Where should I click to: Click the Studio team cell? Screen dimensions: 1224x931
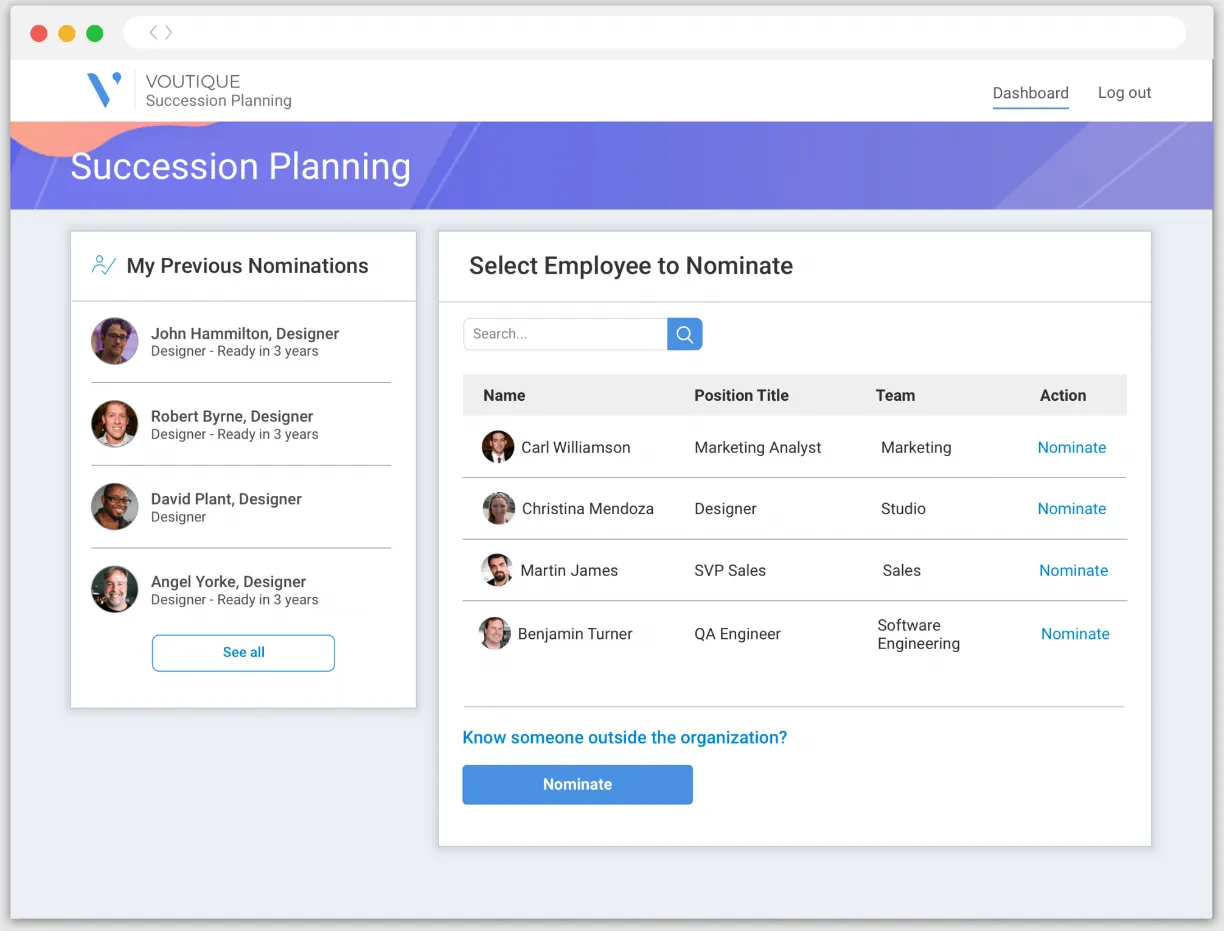tap(903, 508)
